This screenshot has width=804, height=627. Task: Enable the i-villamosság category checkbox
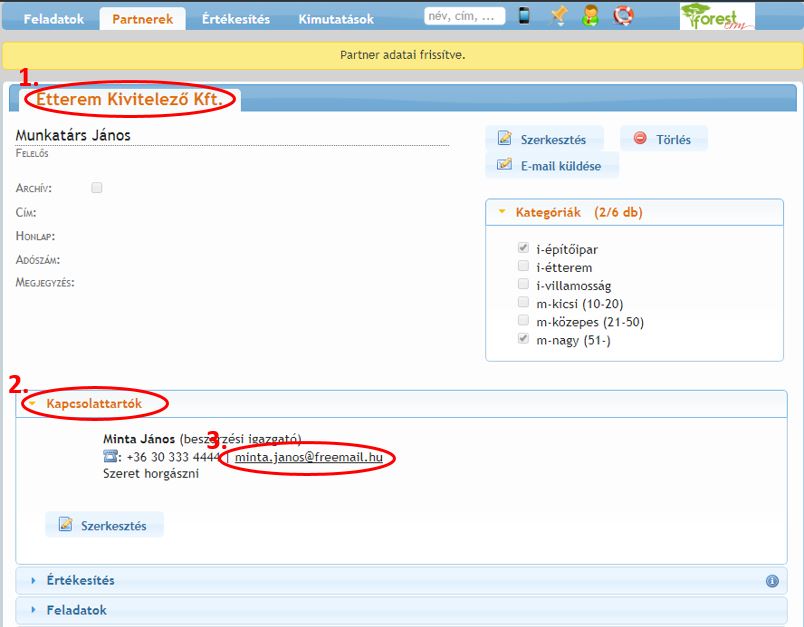(x=523, y=285)
